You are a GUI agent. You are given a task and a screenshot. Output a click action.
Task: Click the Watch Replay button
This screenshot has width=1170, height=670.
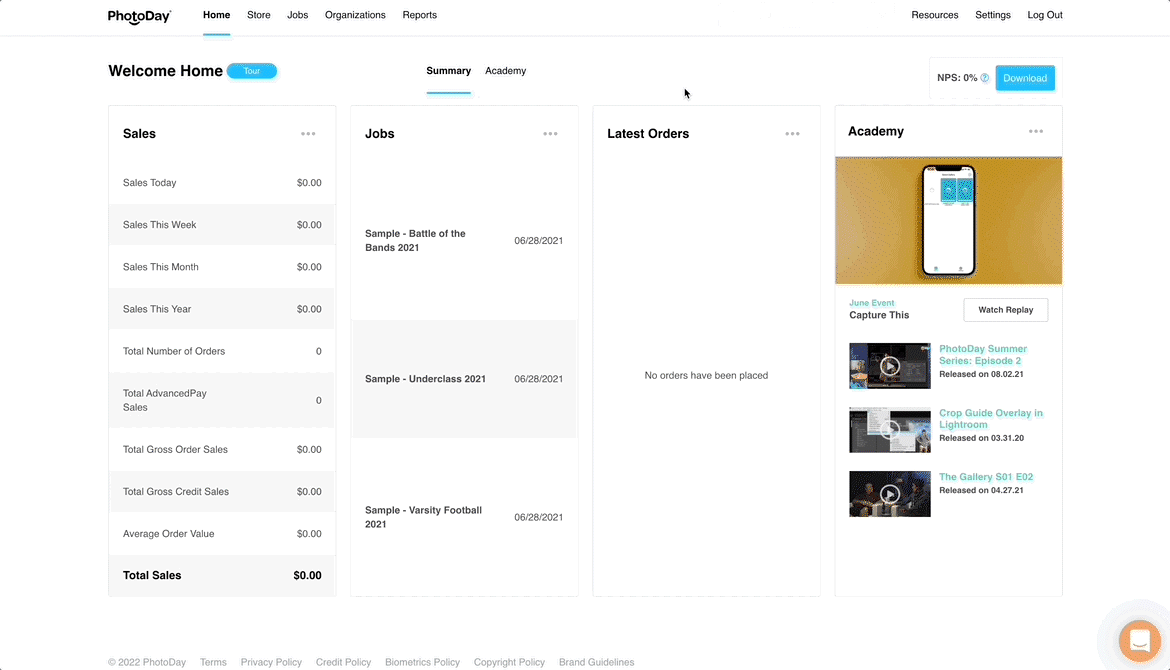point(1005,310)
